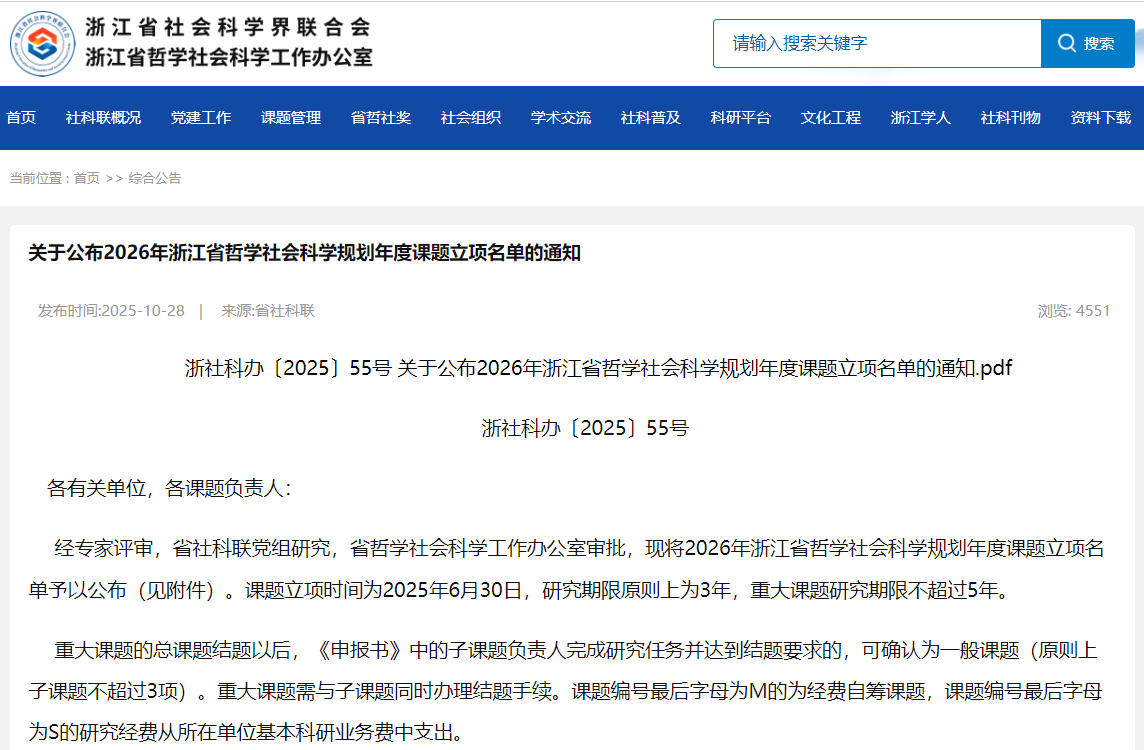Focus the 请输入搜索关键字 search field

click(x=876, y=43)
